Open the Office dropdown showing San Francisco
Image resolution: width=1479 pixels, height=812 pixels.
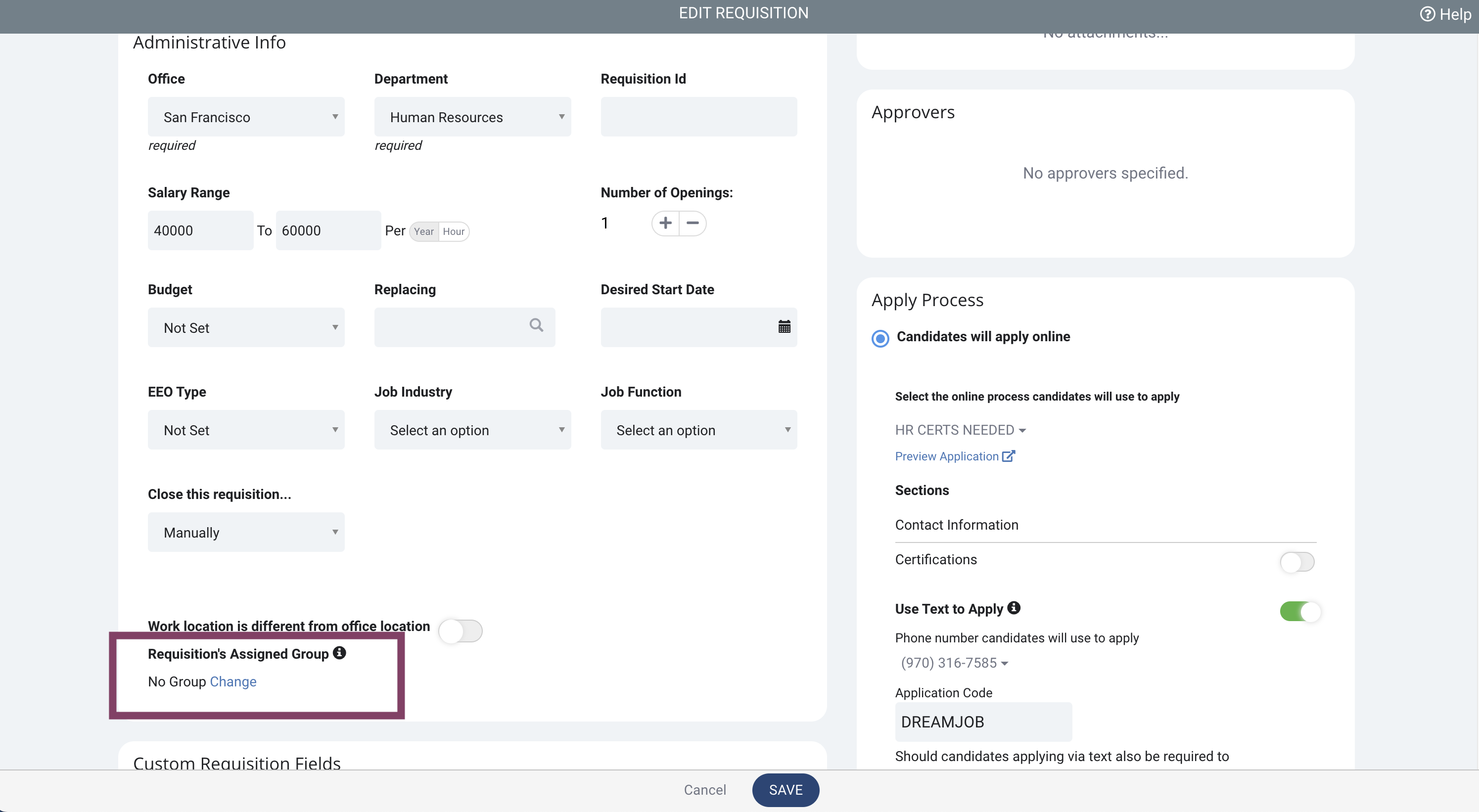(246, 117)
